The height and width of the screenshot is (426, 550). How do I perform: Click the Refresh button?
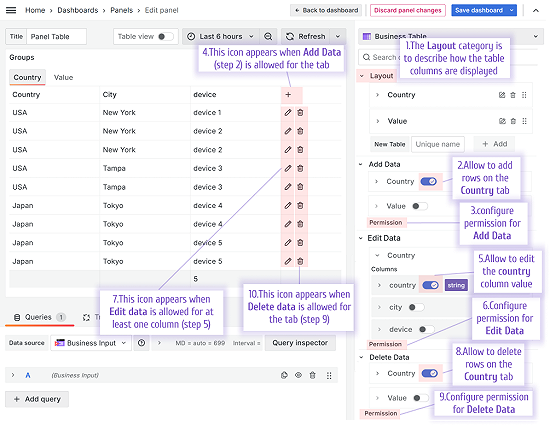coord(306,36)
